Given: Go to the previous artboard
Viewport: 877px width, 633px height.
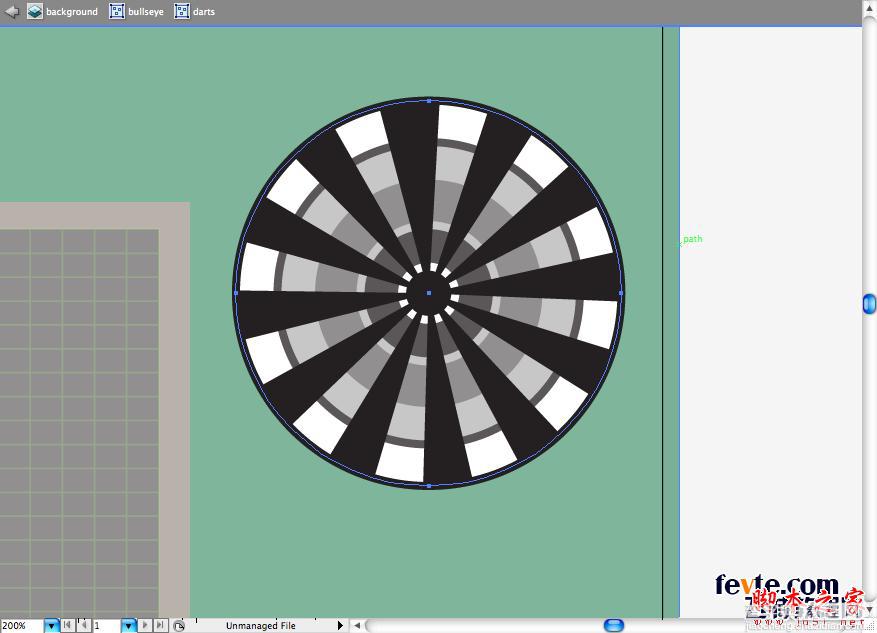Looking at the screenshot, I should point(84,625).
